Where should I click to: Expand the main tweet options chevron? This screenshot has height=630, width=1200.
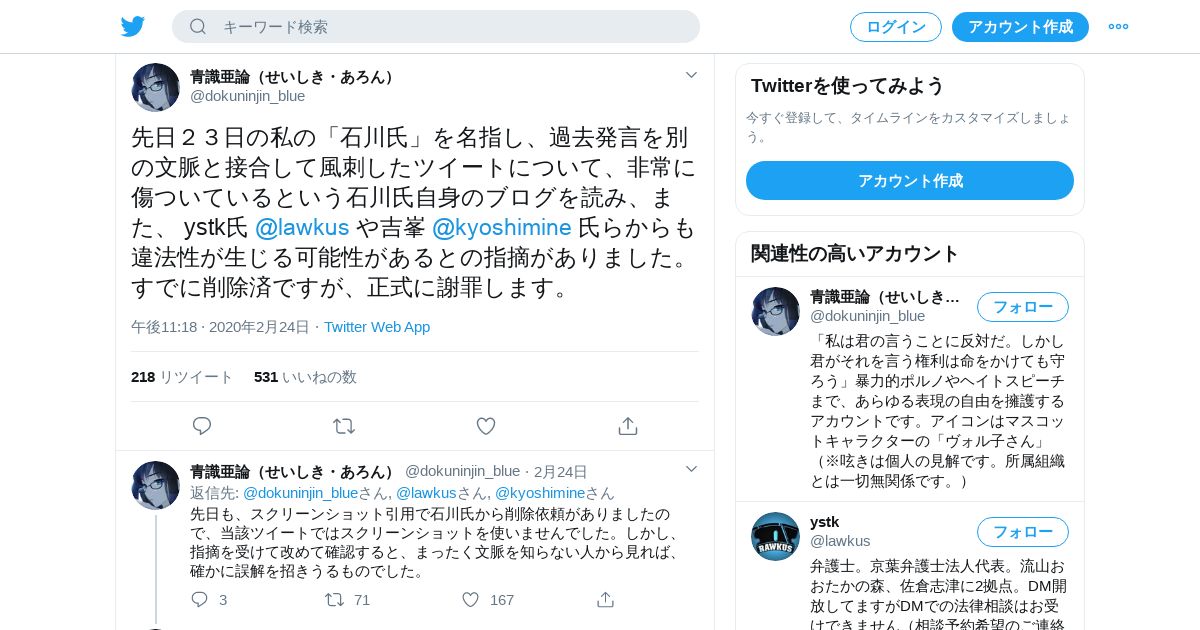click(x=691, y=75)
